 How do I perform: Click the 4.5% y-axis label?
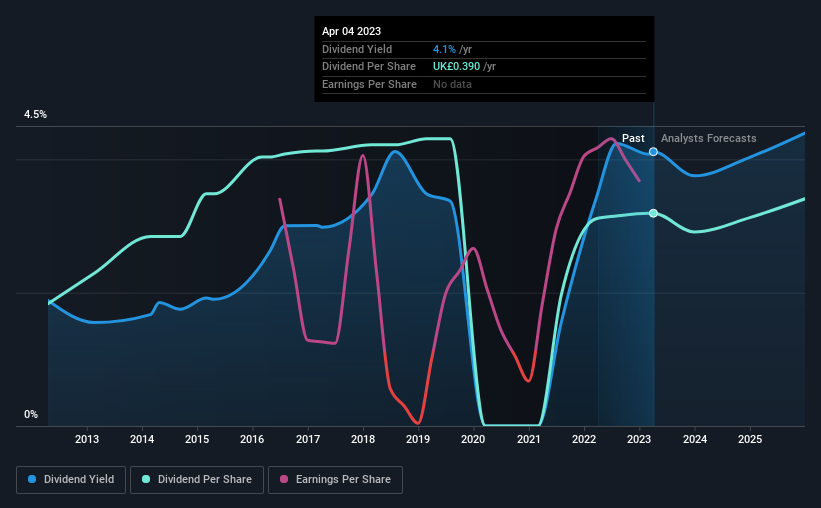(35, 115)
